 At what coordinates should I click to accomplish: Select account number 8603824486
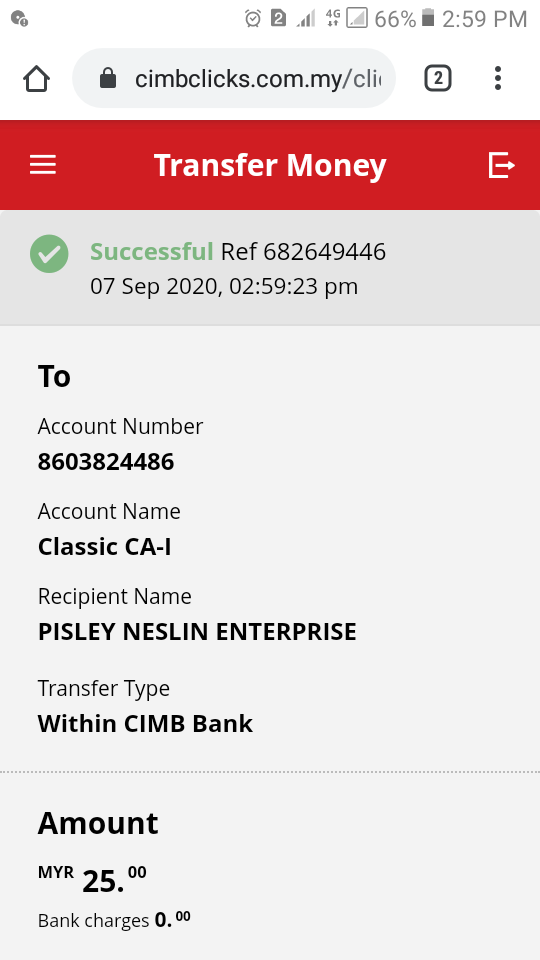pyautogui.click(x=106, y=462)
